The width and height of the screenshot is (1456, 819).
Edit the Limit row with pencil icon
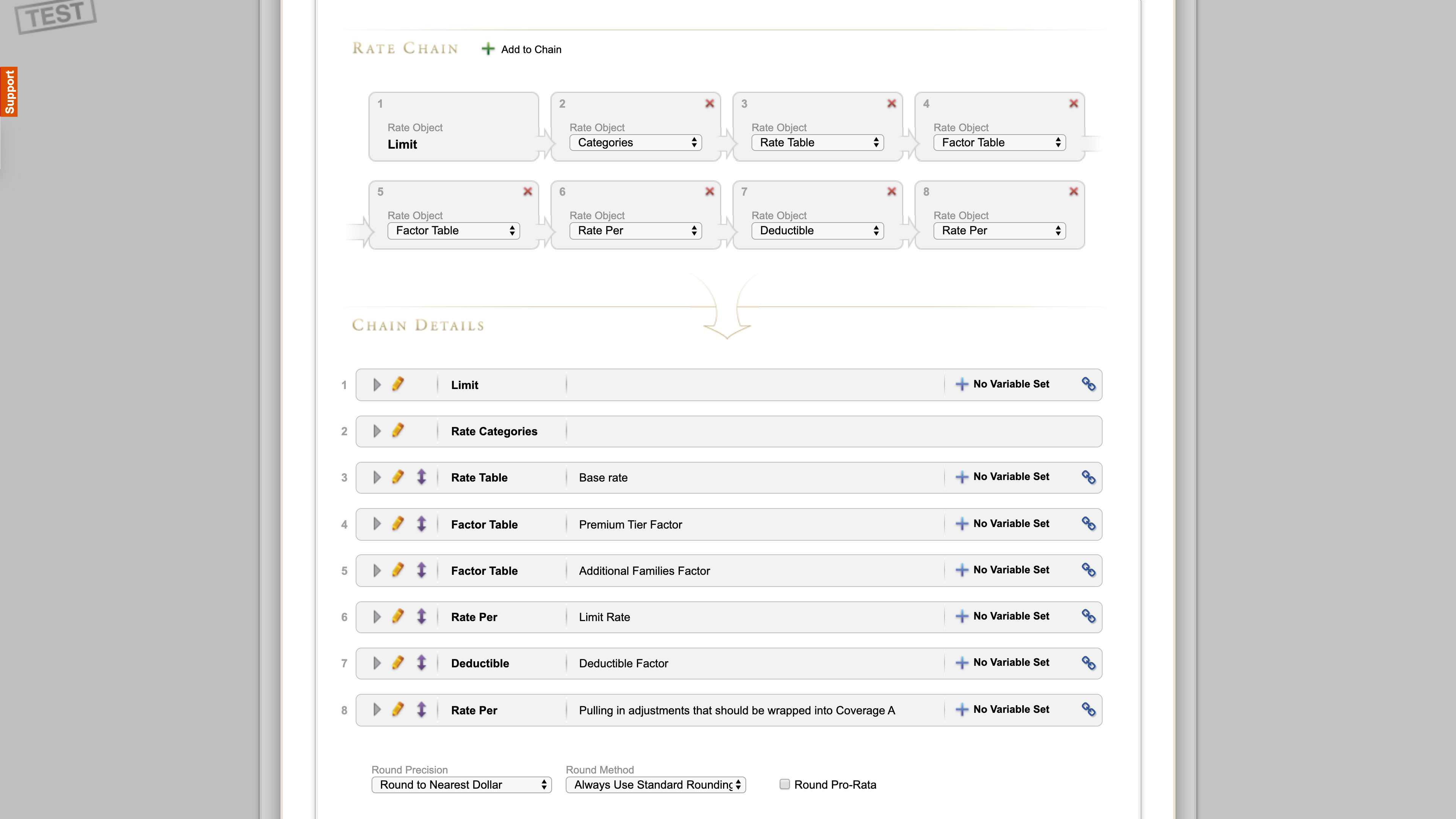[x=398, y=384]
